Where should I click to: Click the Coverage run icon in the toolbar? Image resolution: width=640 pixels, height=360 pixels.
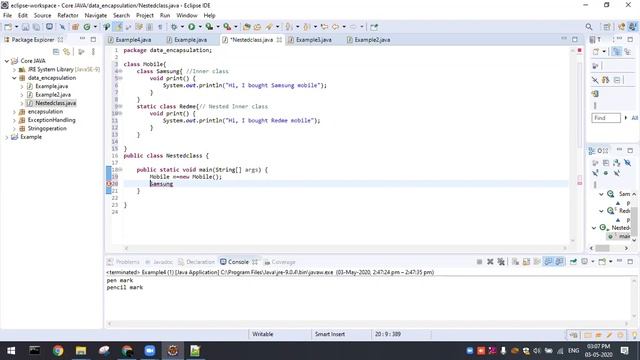click(209, 27)
